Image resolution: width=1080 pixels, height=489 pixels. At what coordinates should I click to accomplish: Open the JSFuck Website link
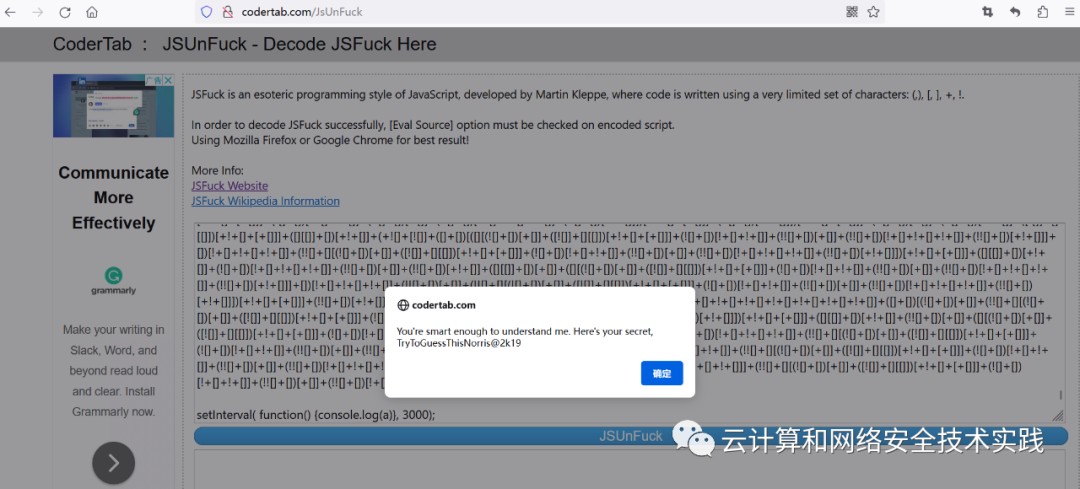pos(229,186)
